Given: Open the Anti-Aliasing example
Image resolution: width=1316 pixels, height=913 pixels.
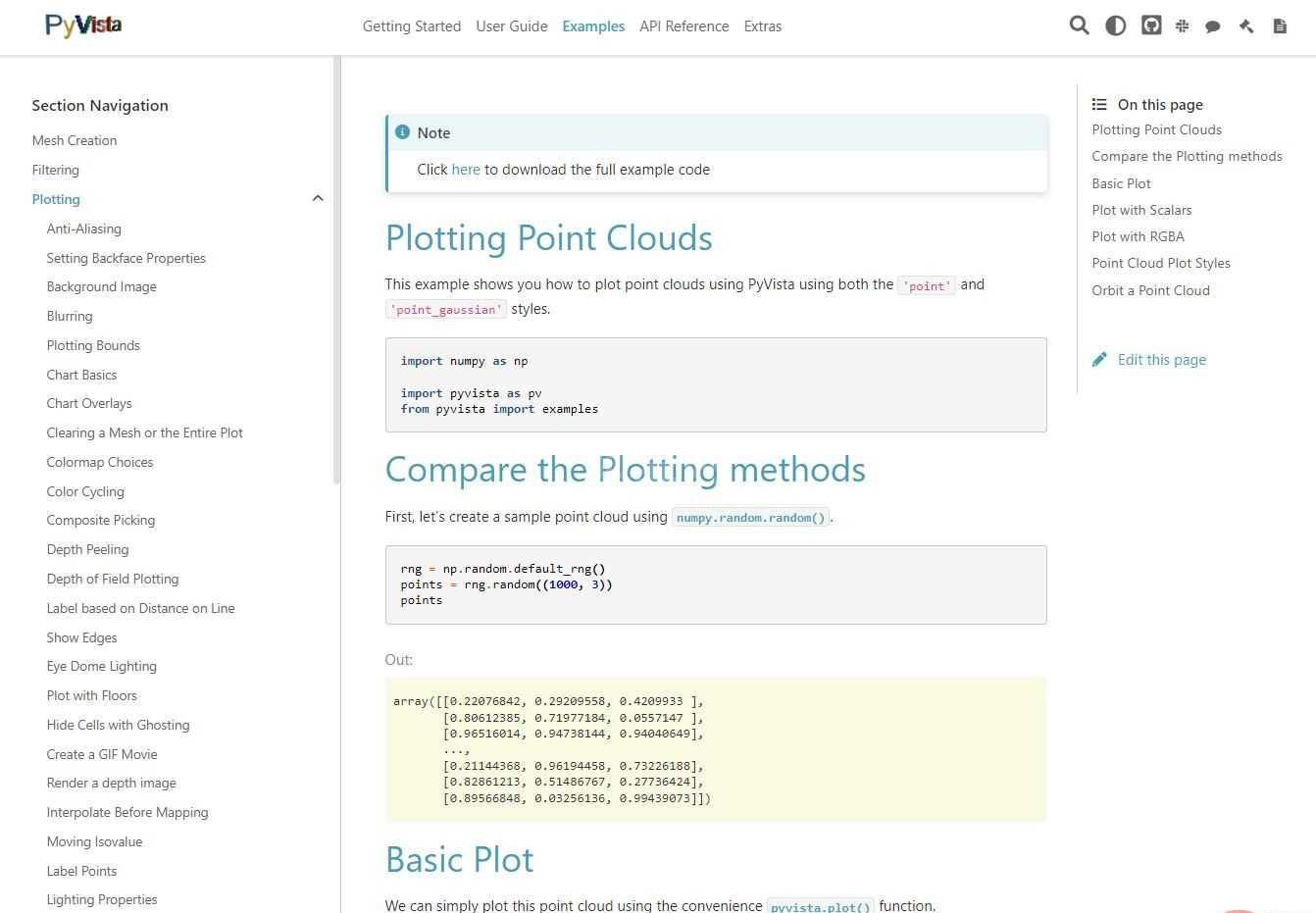Looking at the screenshot, I should pos(84,228).
